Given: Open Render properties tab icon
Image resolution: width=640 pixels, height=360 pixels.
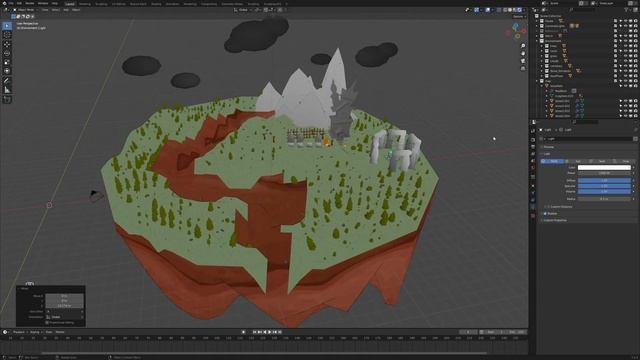Looking at the screenshot, I should coord(533,139).
